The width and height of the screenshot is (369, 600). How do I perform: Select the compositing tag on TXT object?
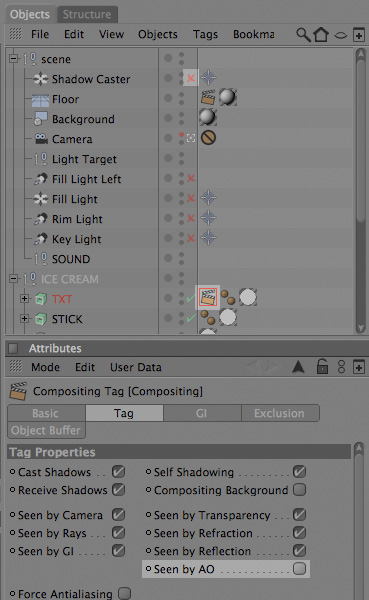pos(208,297)
